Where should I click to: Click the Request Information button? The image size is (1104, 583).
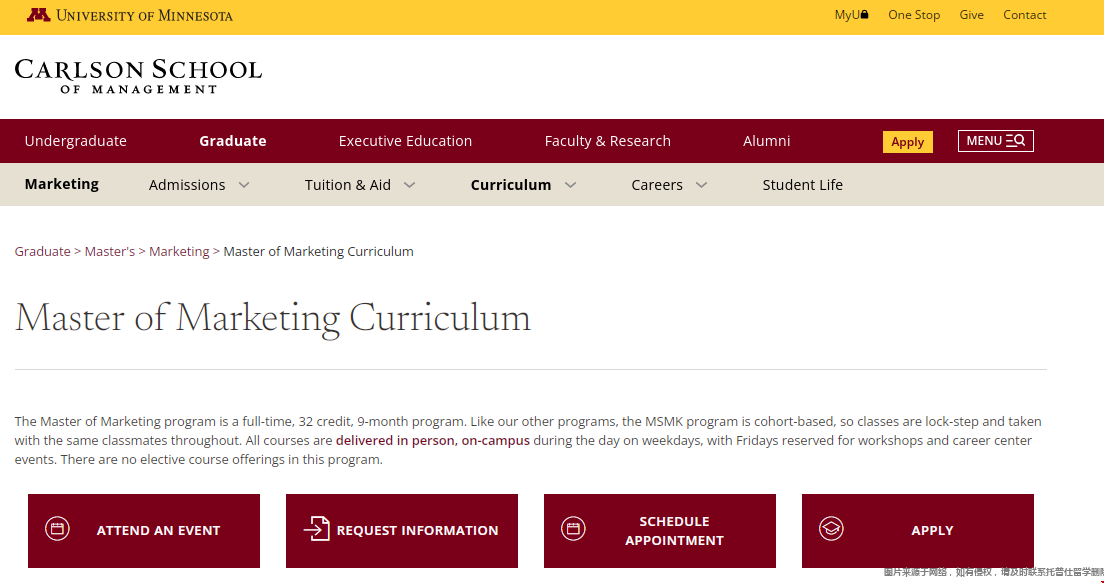coord(401,530)
